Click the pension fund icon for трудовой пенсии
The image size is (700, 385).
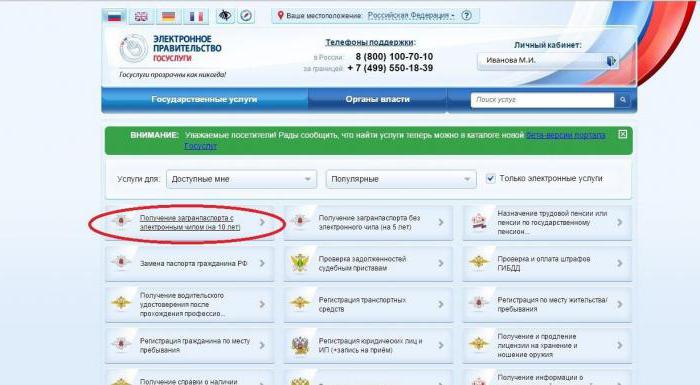479,222
